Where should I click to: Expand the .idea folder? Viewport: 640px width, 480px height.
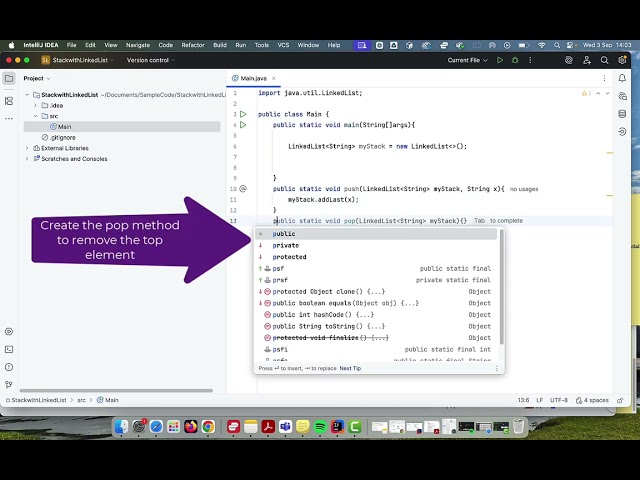(36, 105)
